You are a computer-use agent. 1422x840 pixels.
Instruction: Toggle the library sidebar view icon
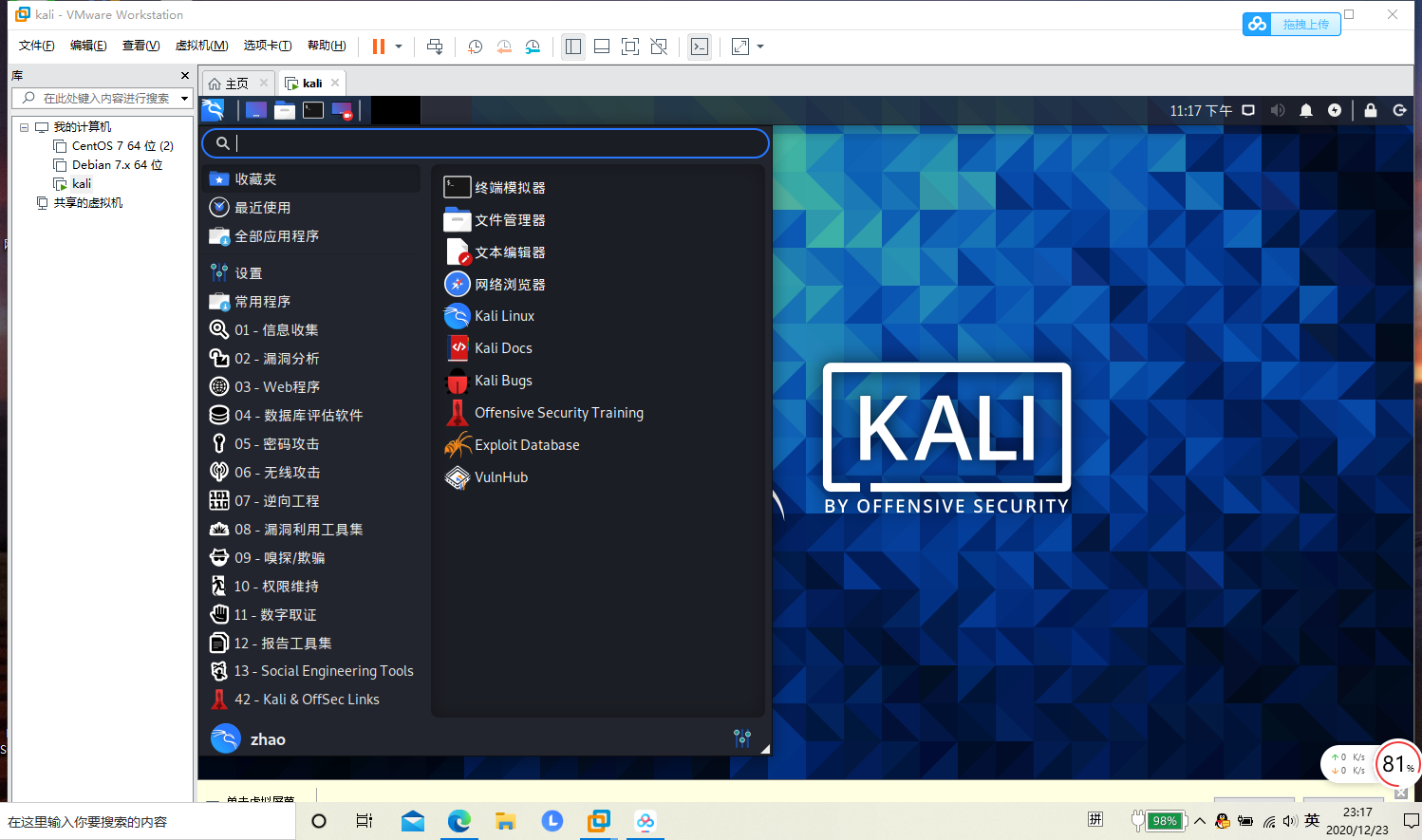[573, 47]
